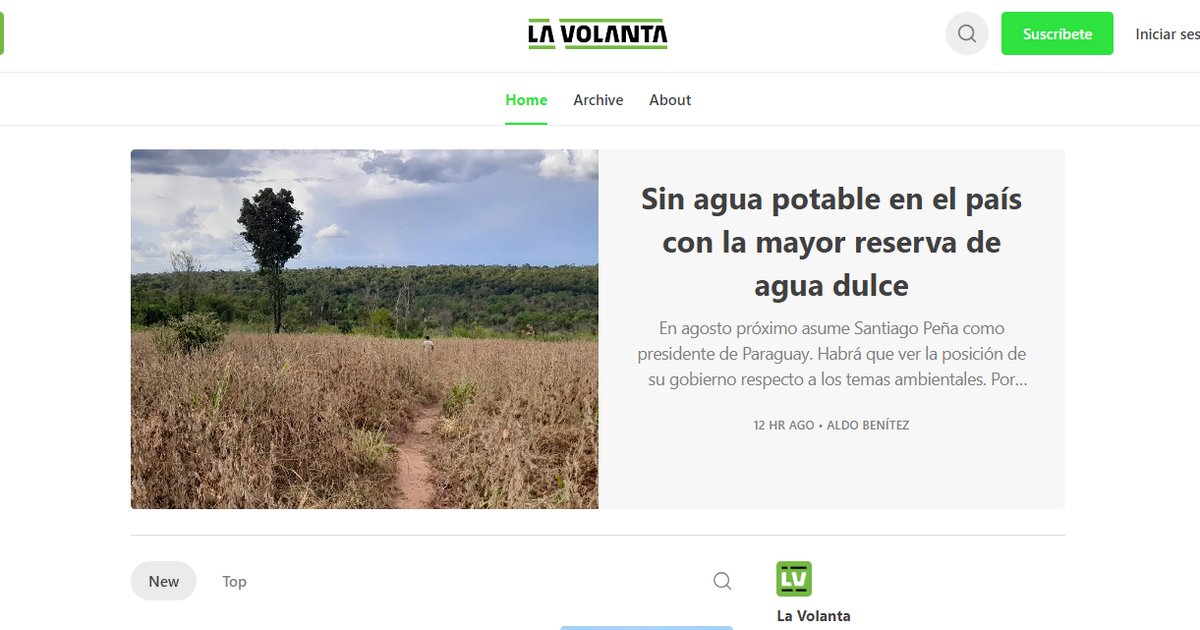Click the 12 HR AGO timestamp
1200x630 pixels.
tap(786, 424)
